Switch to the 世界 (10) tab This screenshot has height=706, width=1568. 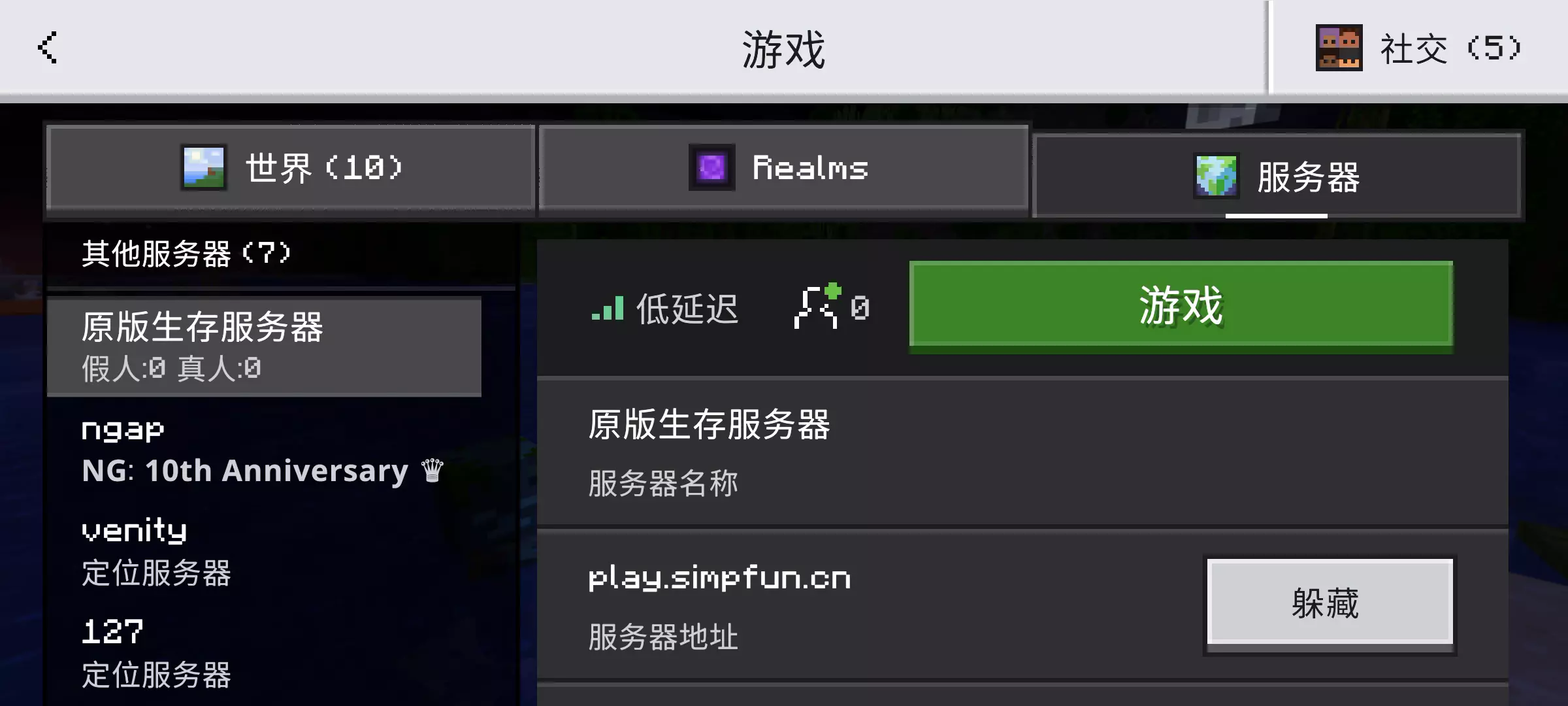point(291,169)
